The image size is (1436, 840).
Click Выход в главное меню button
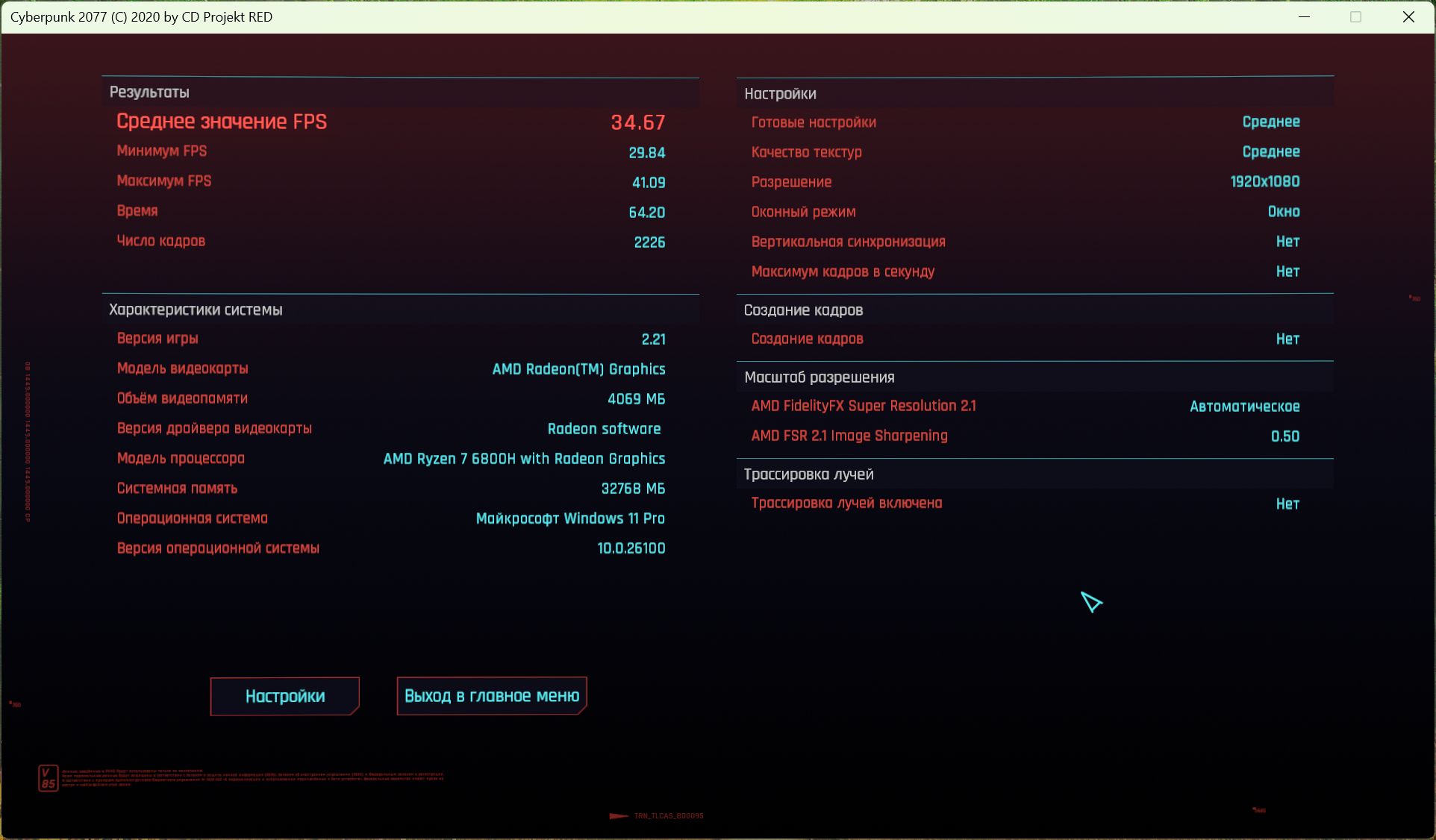click(492, 696)
